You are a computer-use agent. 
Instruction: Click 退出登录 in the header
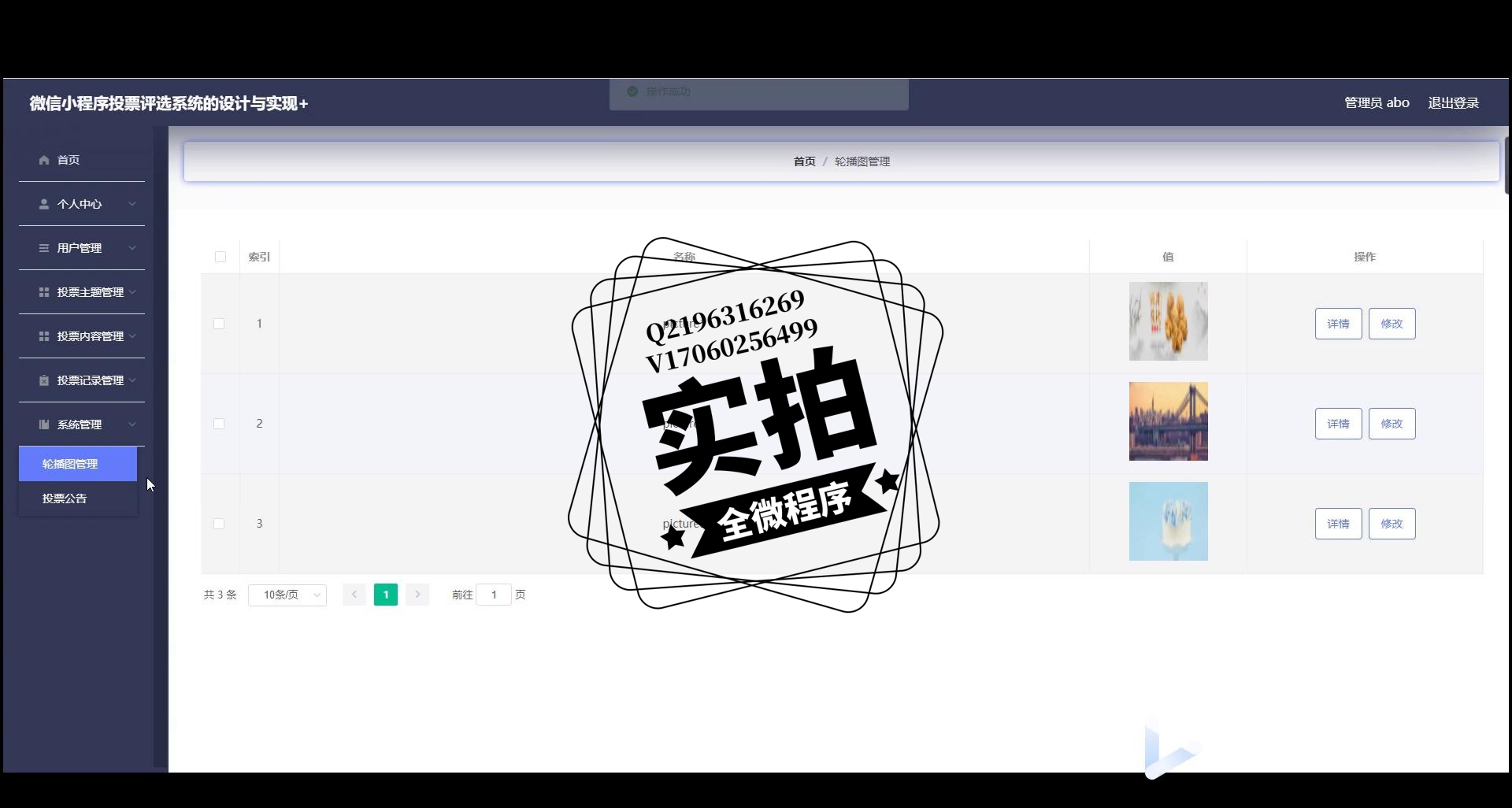1454,103
